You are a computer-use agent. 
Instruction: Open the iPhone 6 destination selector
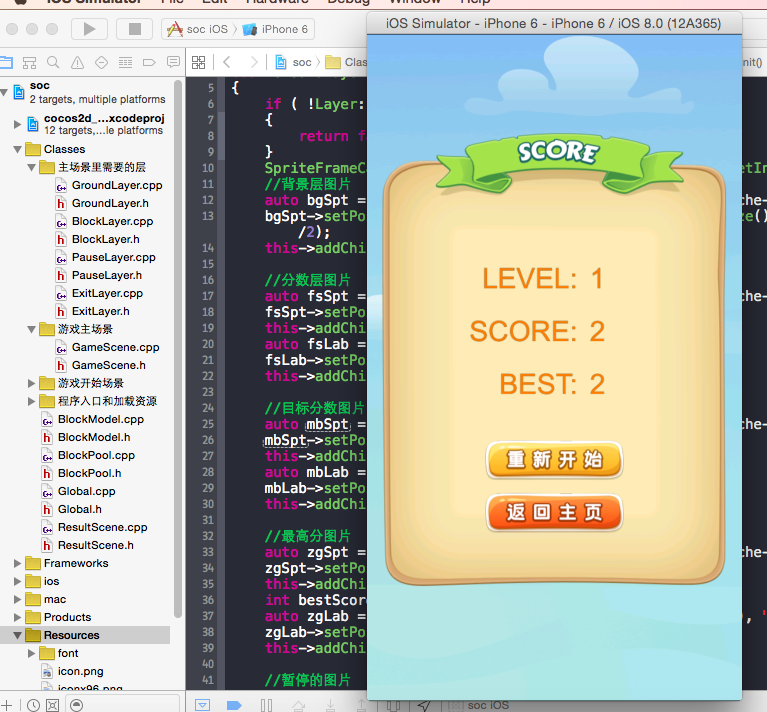coord(275,29)
